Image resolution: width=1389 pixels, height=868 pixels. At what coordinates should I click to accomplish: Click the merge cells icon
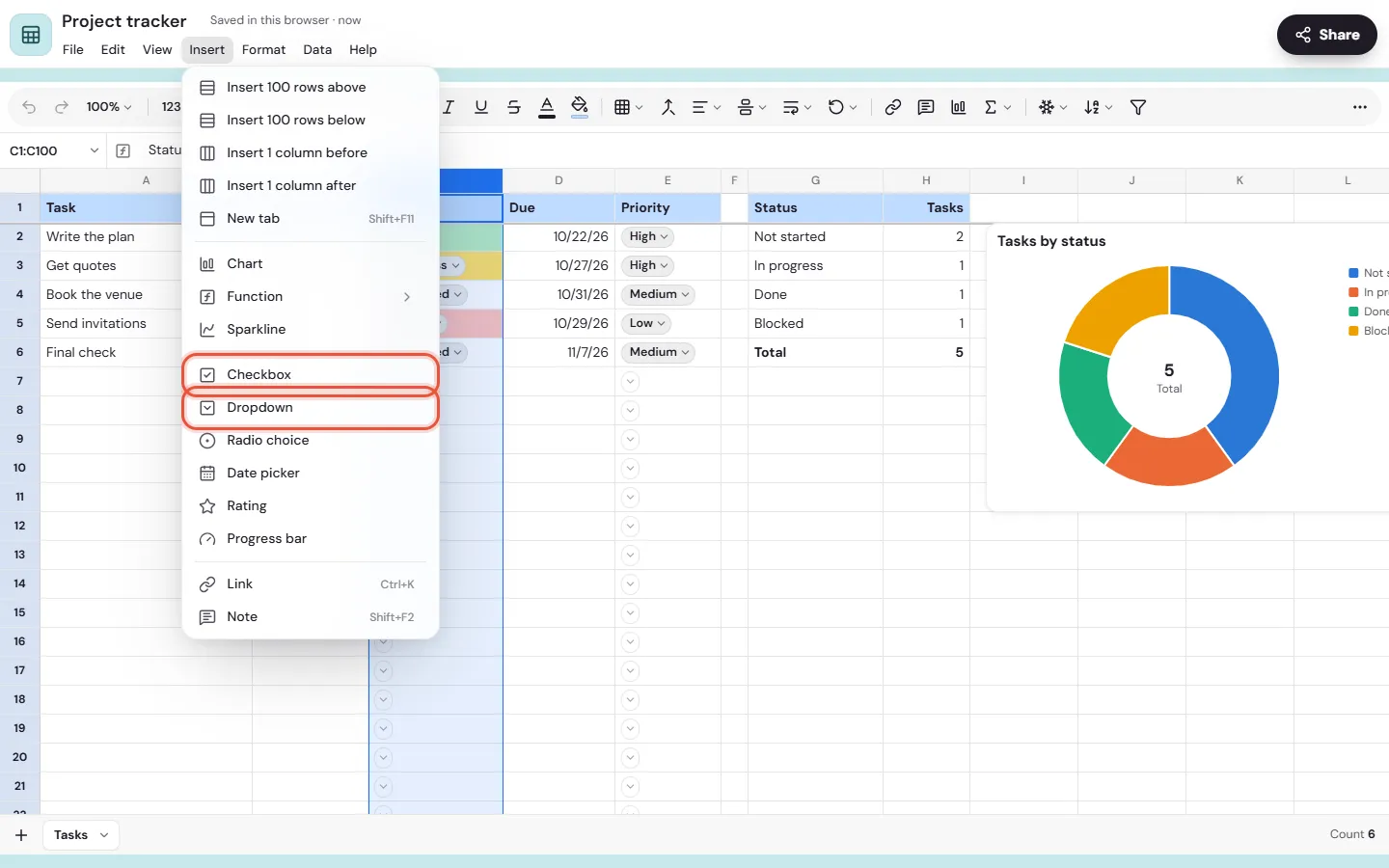667,107
